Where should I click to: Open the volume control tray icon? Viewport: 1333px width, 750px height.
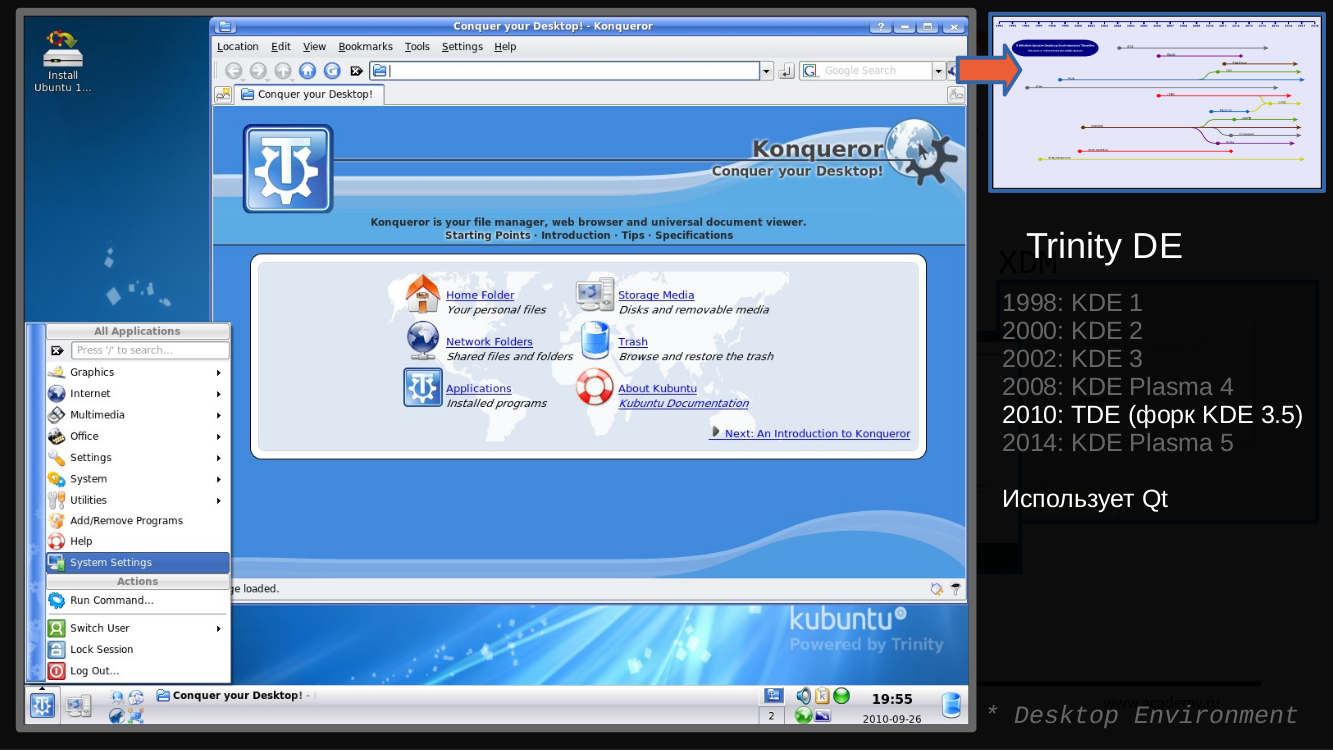click(803, 696)
